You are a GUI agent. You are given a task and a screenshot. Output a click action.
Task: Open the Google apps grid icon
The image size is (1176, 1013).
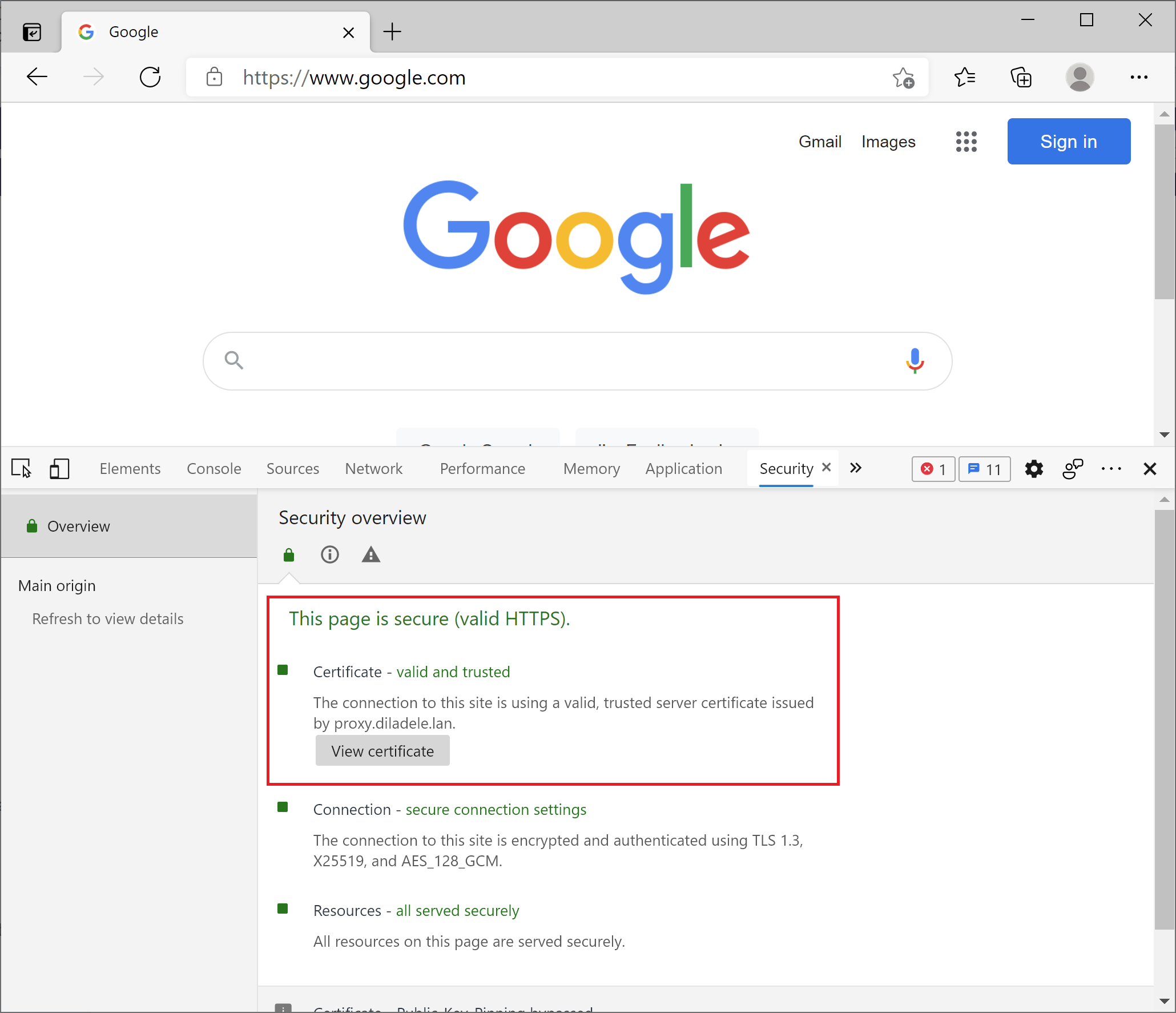tap(966, 141)
